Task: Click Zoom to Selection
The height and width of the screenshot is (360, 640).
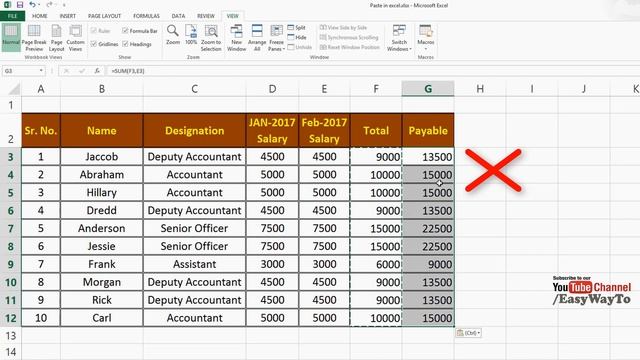Action: pos(211,38)
